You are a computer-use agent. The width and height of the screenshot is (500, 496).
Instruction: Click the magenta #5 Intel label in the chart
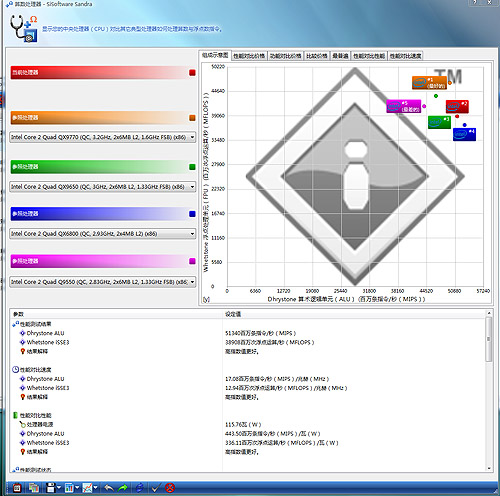point(403,106)
